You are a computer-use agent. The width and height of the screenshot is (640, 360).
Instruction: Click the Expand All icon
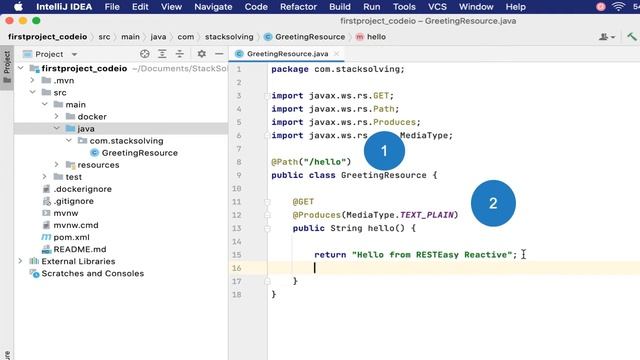click(162, 54)
